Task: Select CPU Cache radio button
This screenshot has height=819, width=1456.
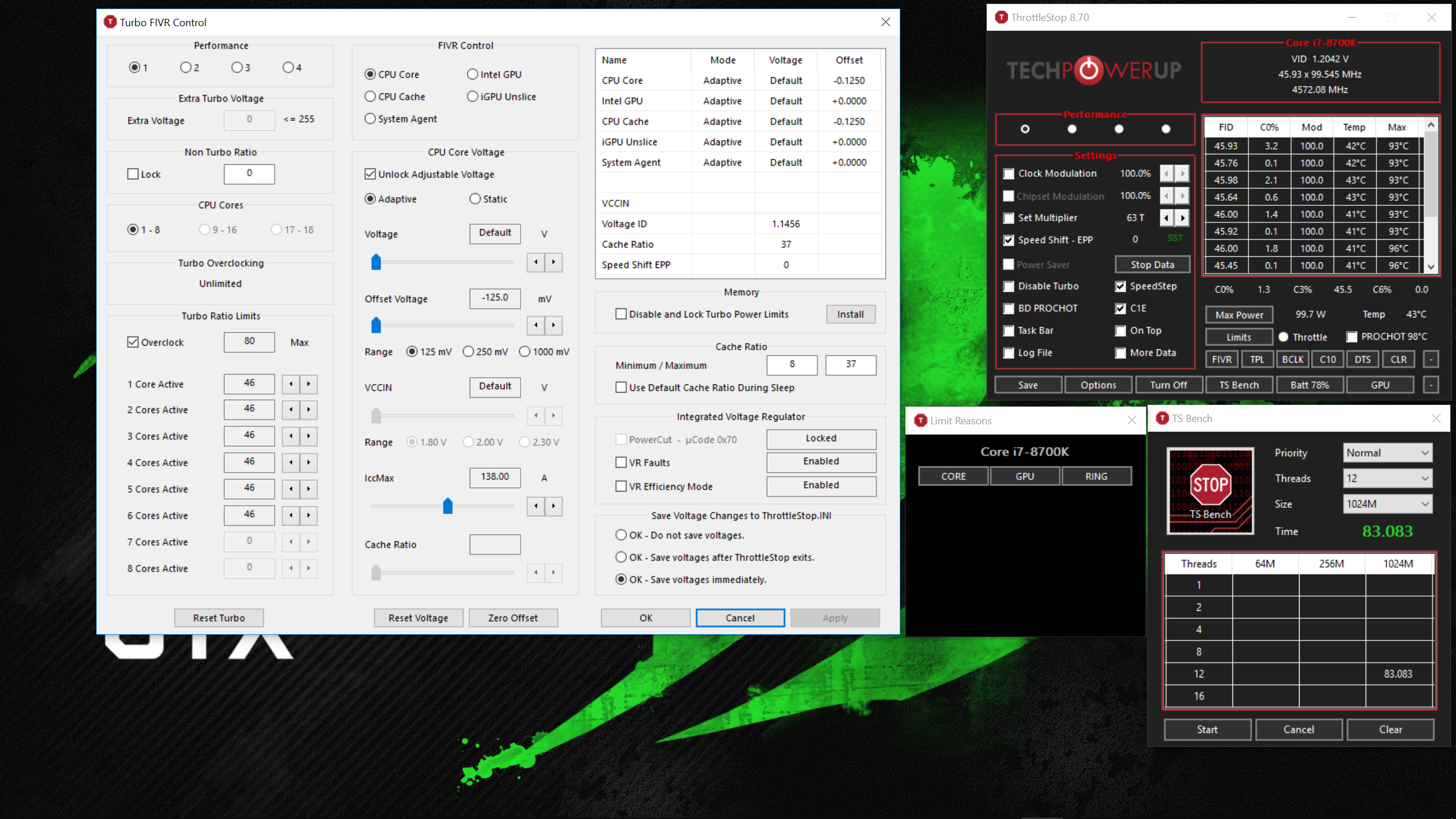Action: (370, 97)
